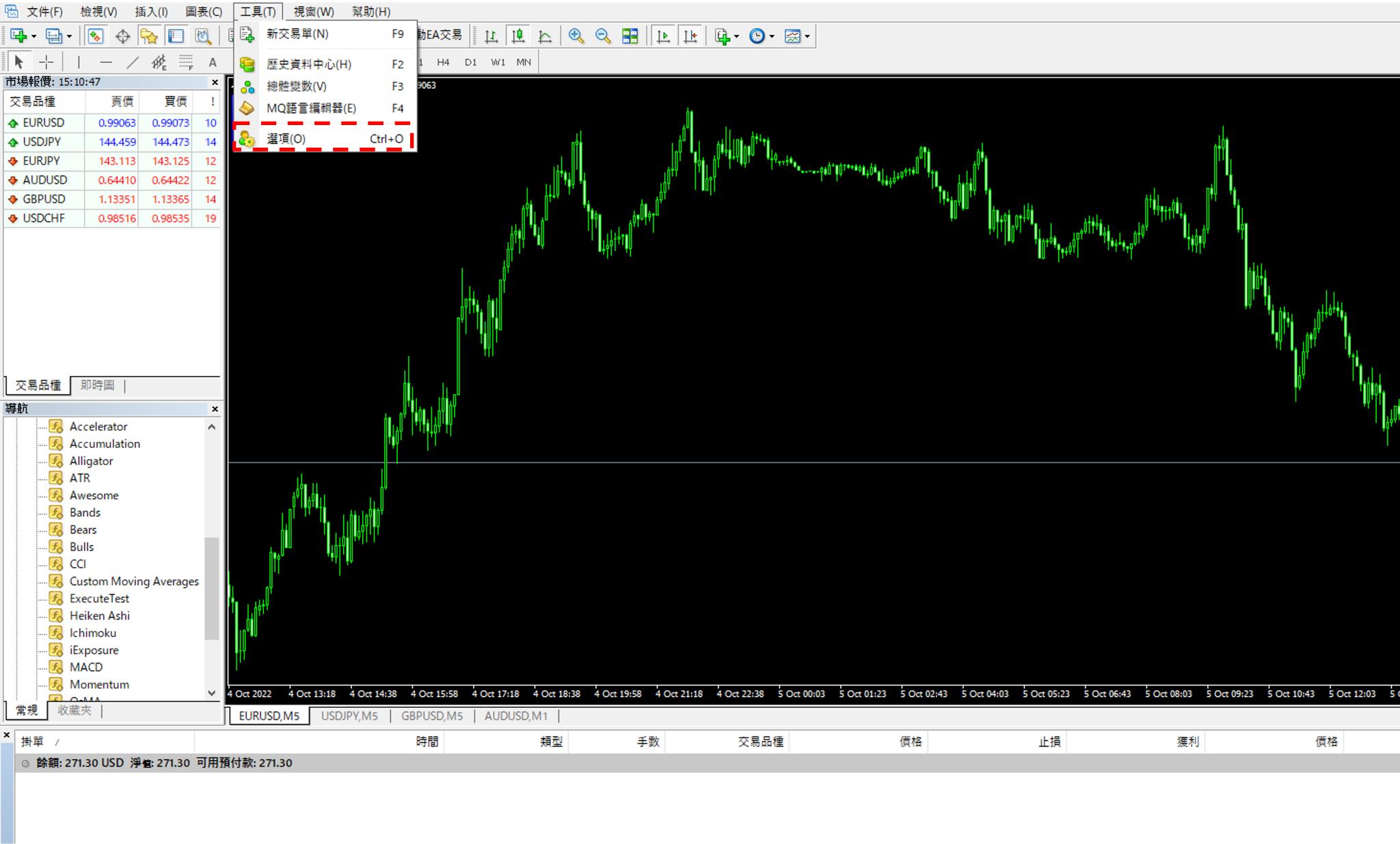Open the 圖表(C) menu
This screenshot has height=844, width=1400.
(204, 12)
